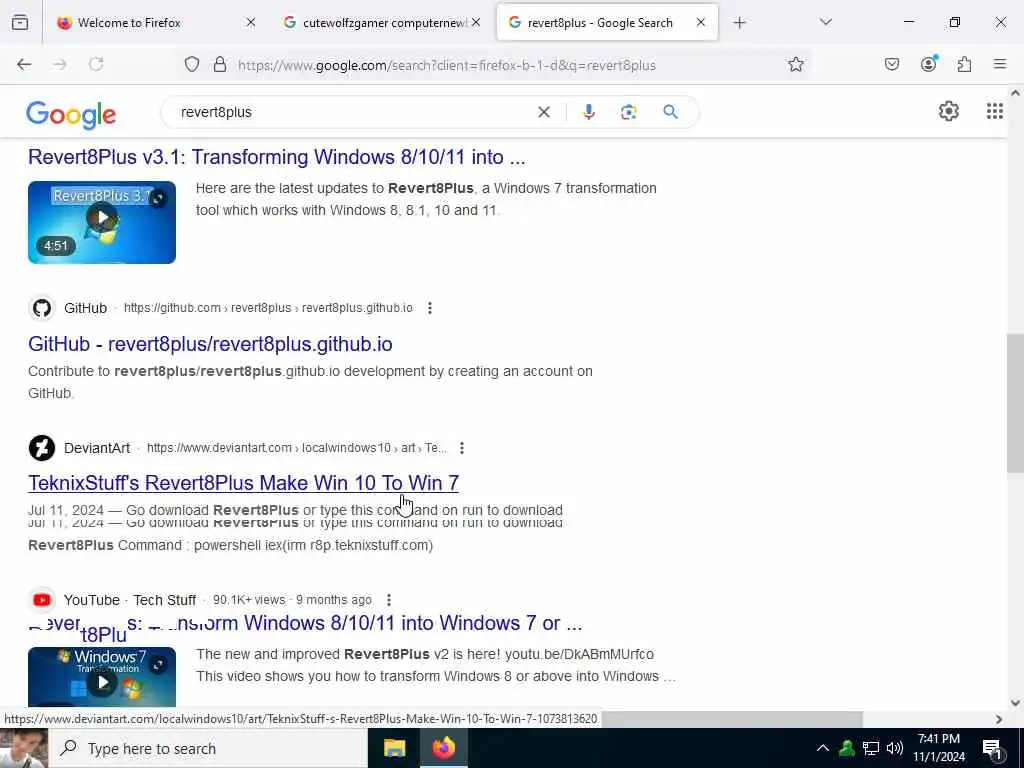1024x768 pixels.
Task: Open tracking protection shield icon
Action: [191, 64]
